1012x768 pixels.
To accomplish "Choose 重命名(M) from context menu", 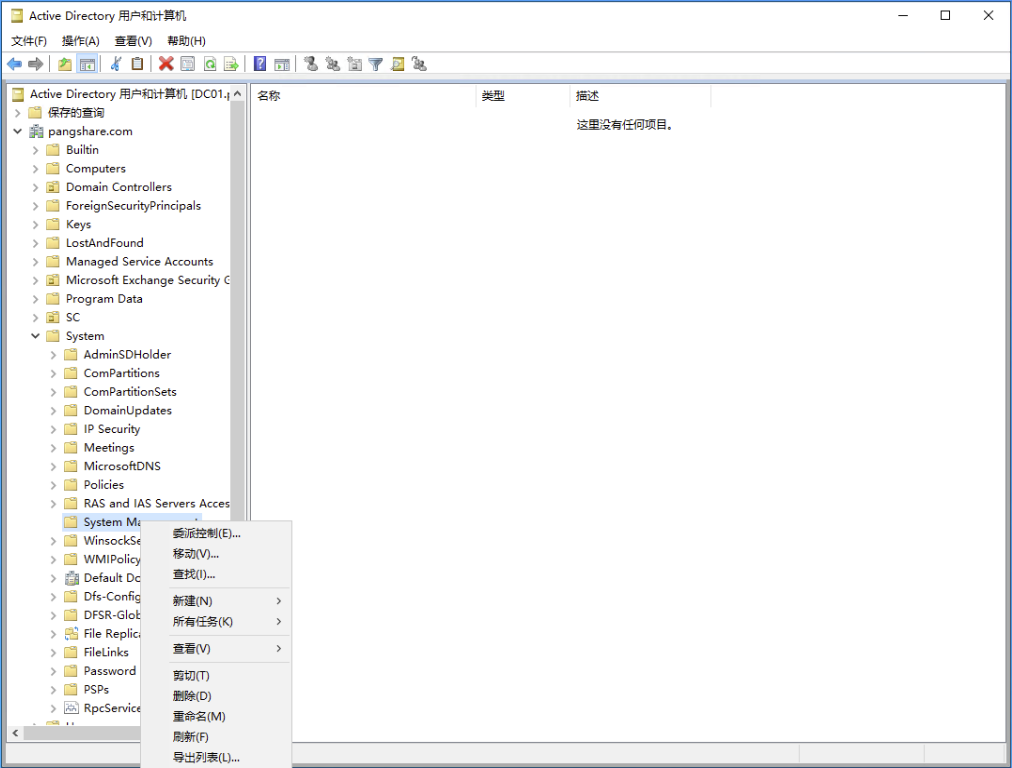I will (x=216, y=716).
